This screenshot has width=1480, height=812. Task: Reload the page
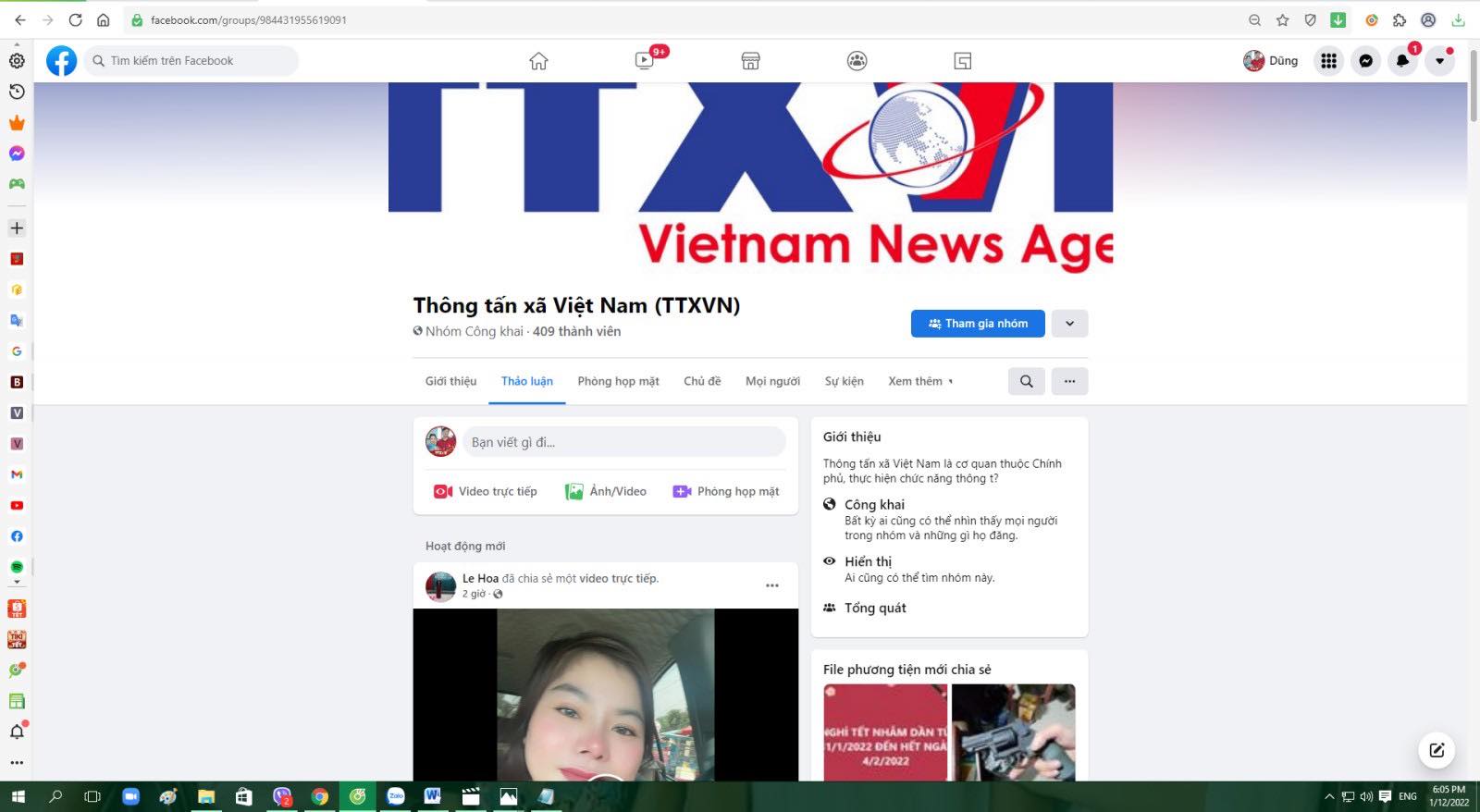[x=76, y=19]
